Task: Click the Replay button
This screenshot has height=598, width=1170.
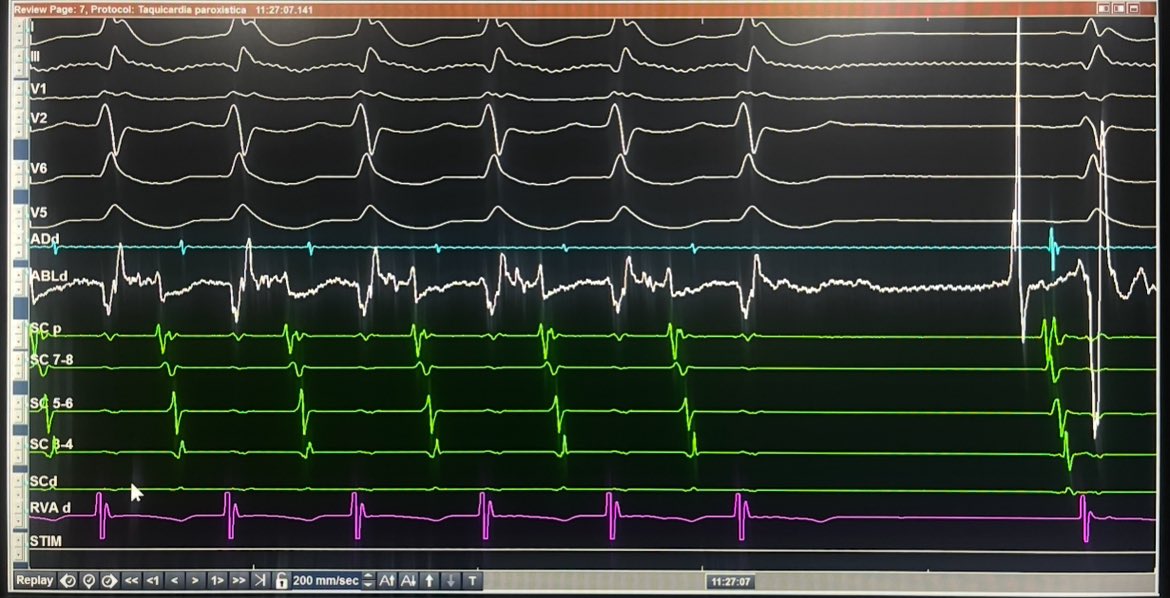Action: point(34,580)
